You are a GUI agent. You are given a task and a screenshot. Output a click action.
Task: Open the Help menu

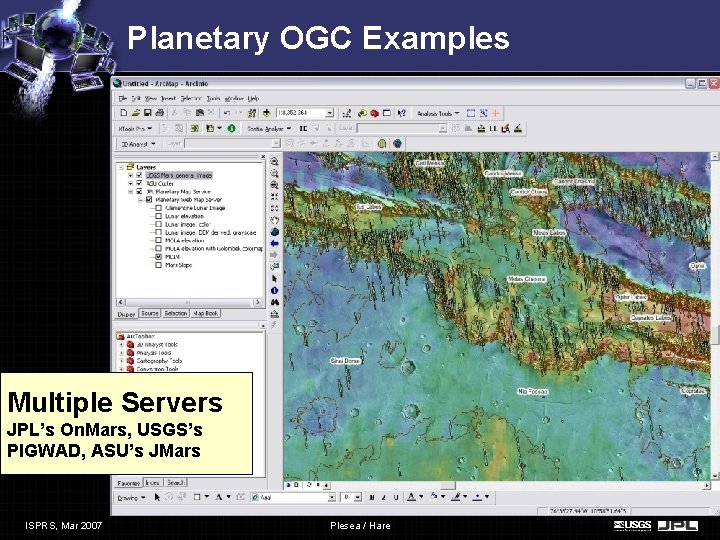pyautogui.click(x=253, y=98)
